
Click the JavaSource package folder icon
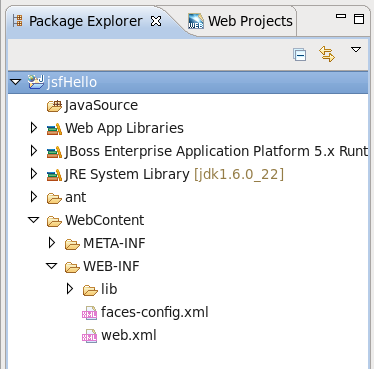point(54,106)
